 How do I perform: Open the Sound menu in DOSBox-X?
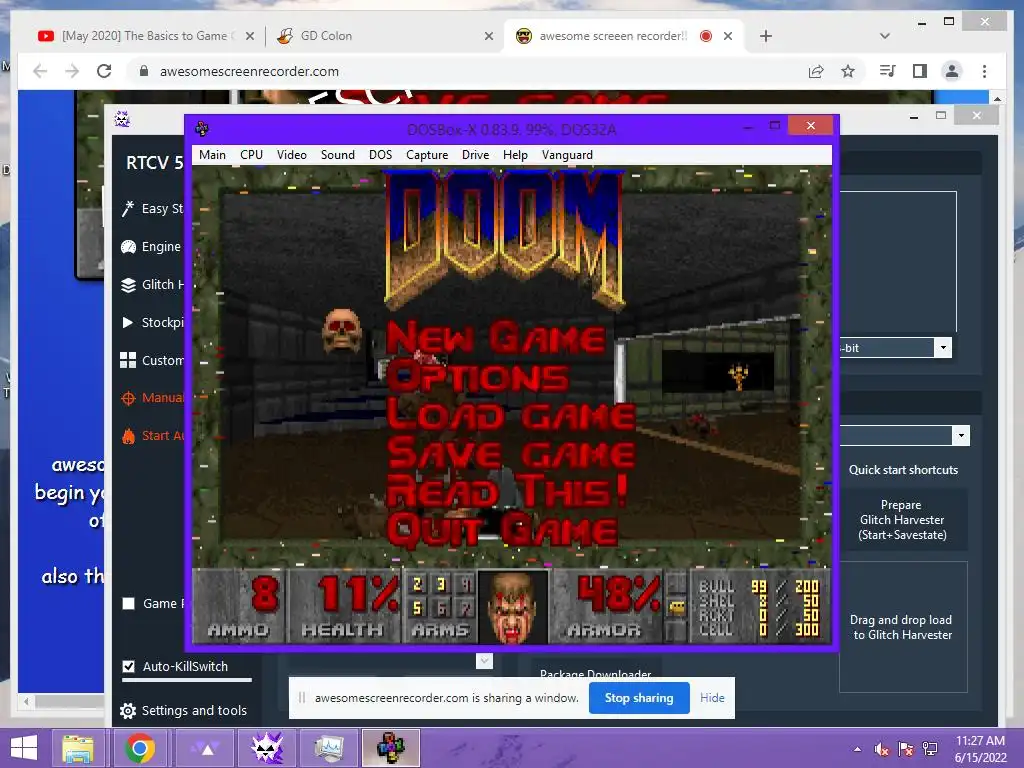tap(338, 155)
